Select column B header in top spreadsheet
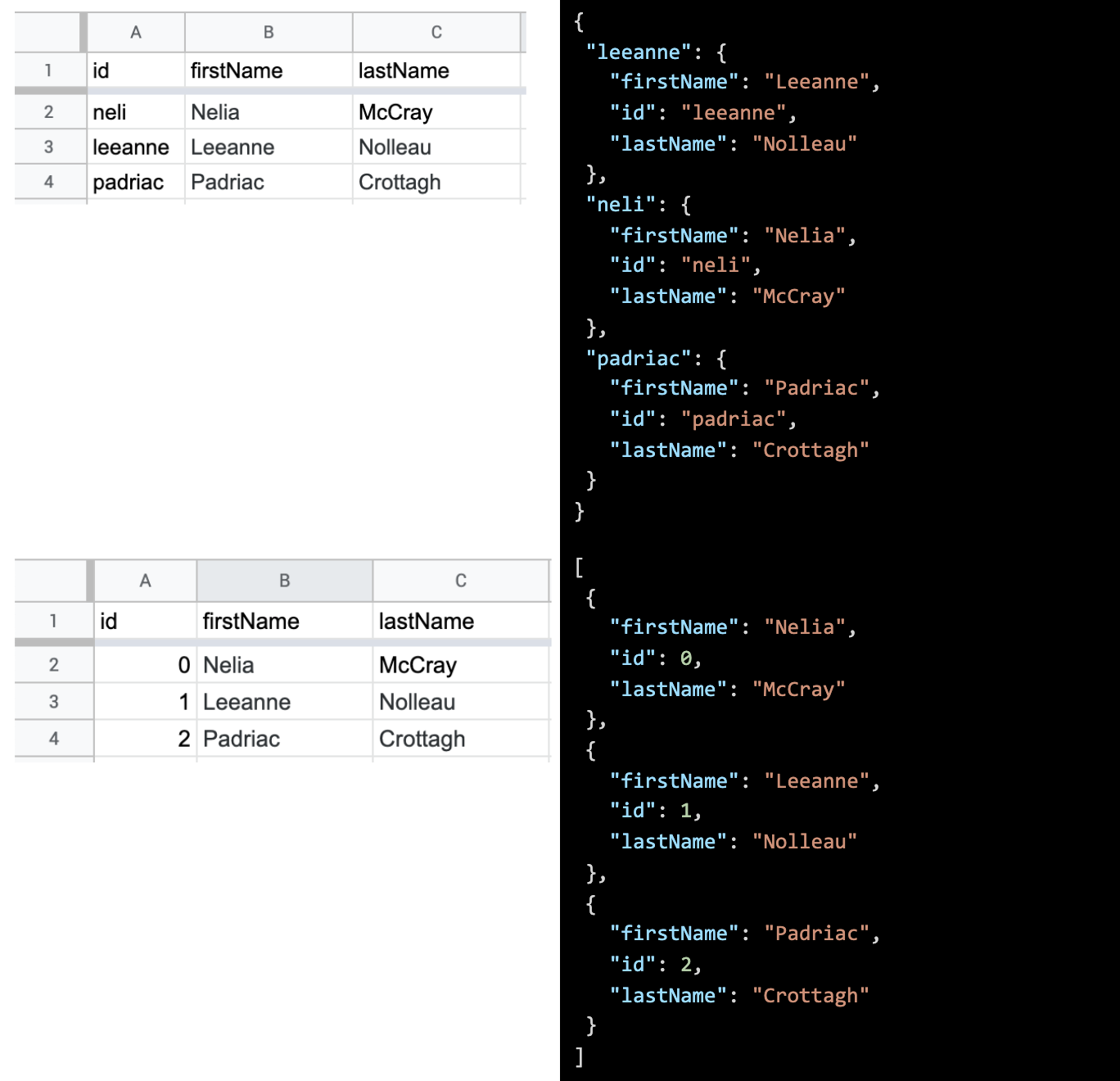 click(x=269, y=32)
